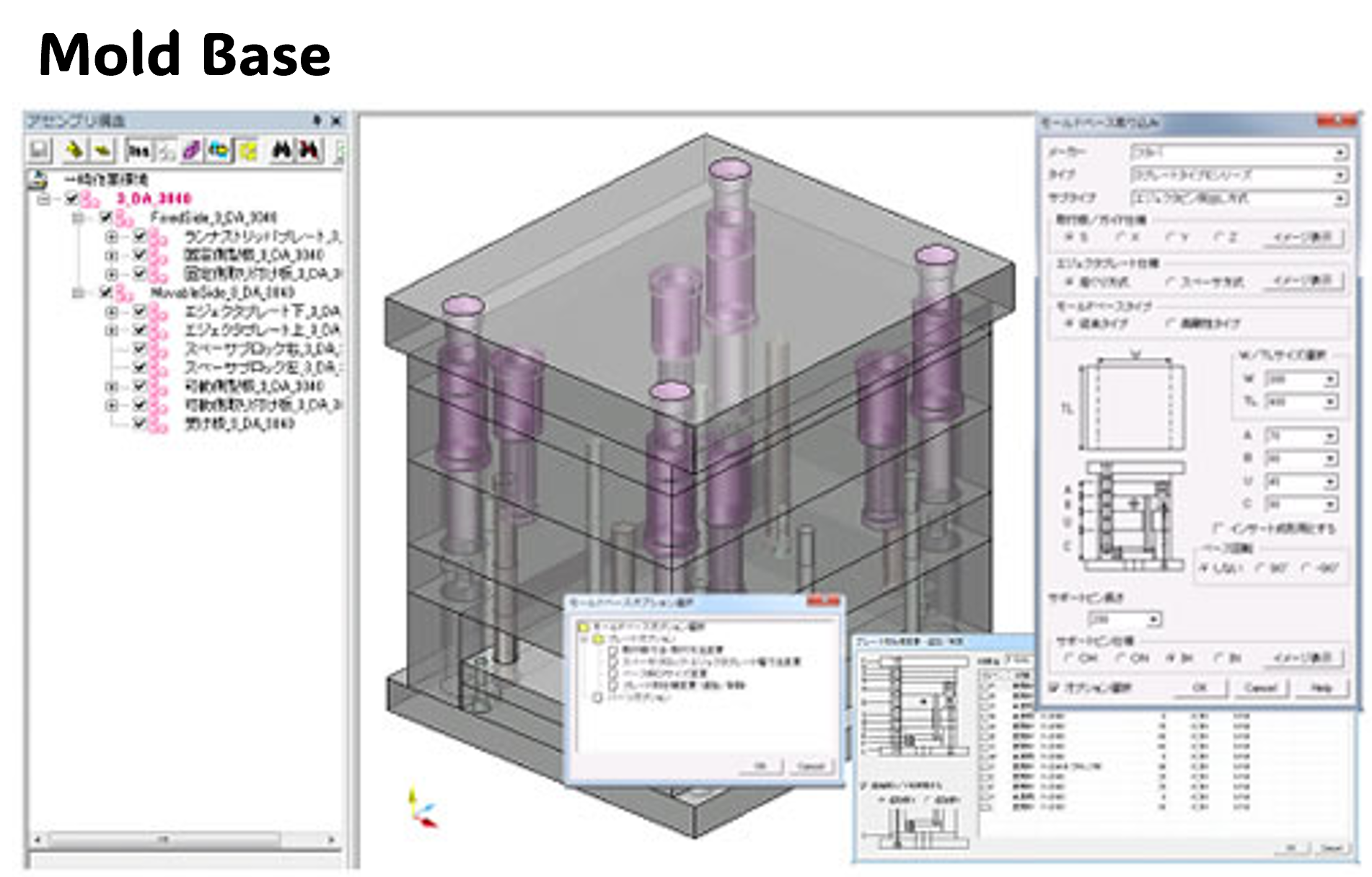Open the W size dropdown
Image resolution: width=1372 pixels, height=877 pixels.
1330,379
